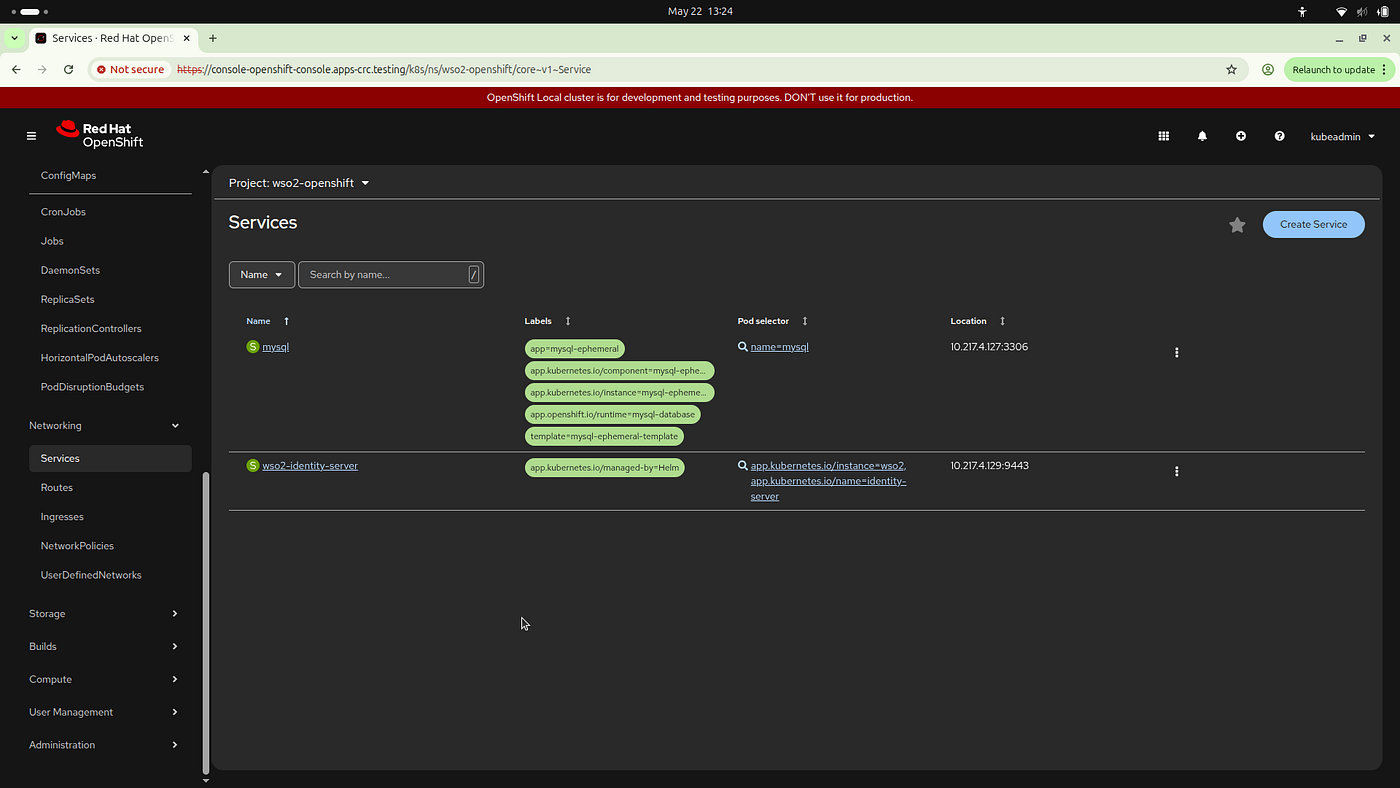Image resolution: width=1400 pixels, height=788 pixels.
Task: Go to DaemonSets in sidebar
Action: click(x=70, y=270)
